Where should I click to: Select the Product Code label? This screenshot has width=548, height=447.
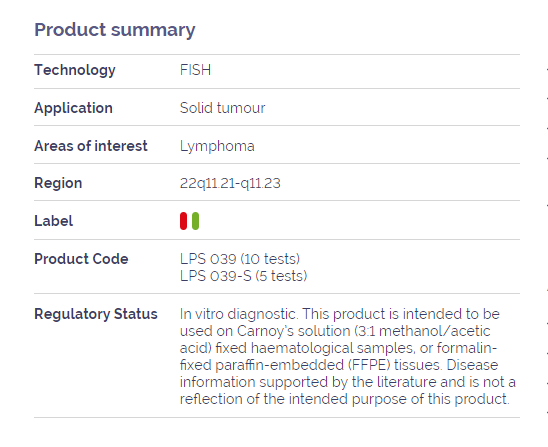pyautogui.click(x=81, y=259)
